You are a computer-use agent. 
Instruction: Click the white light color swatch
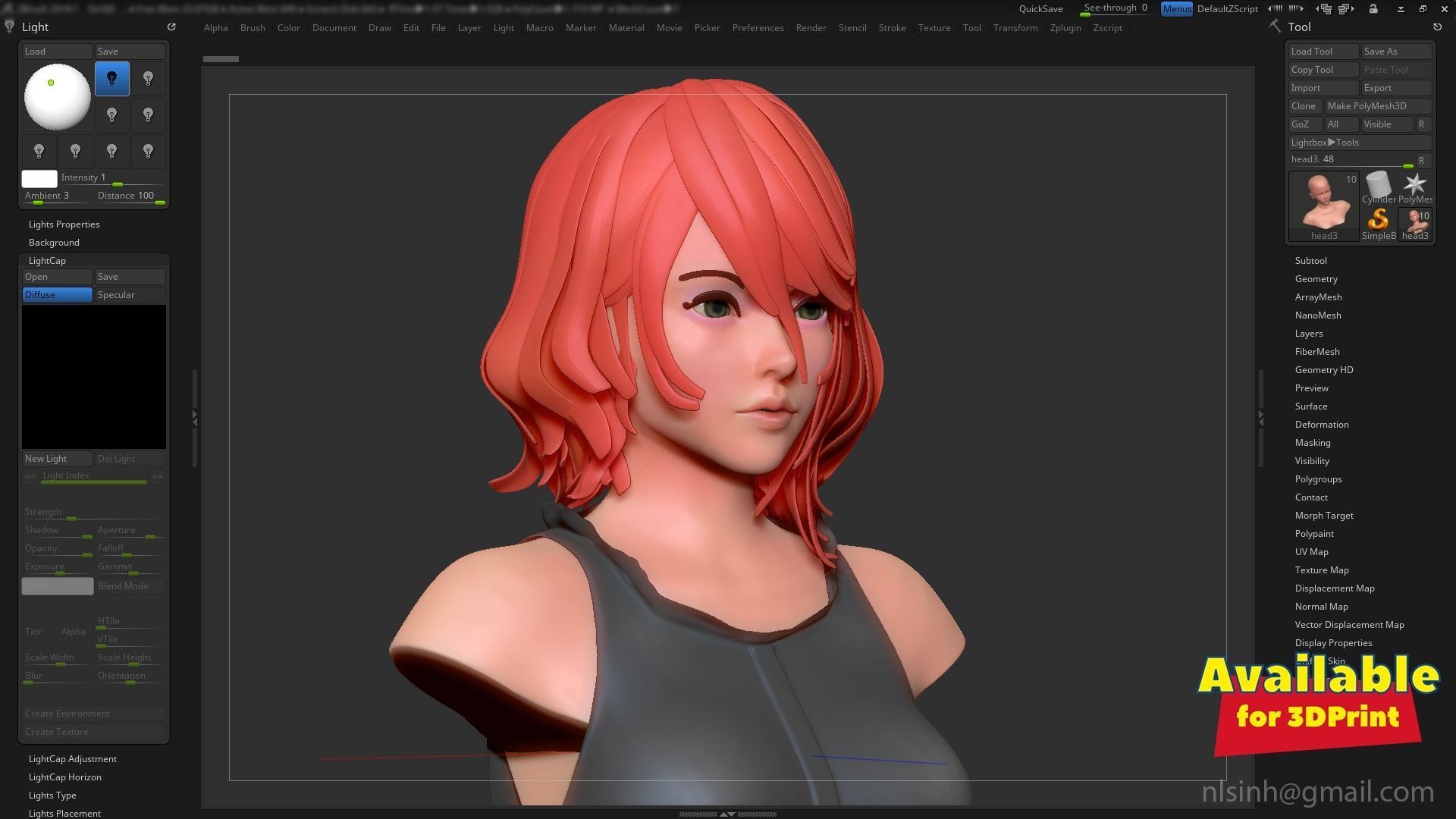39,179
